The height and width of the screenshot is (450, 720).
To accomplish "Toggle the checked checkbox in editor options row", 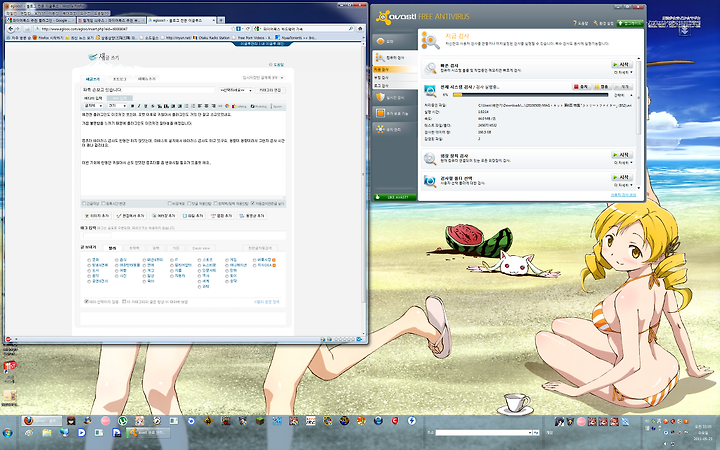I will click(253, 203).
